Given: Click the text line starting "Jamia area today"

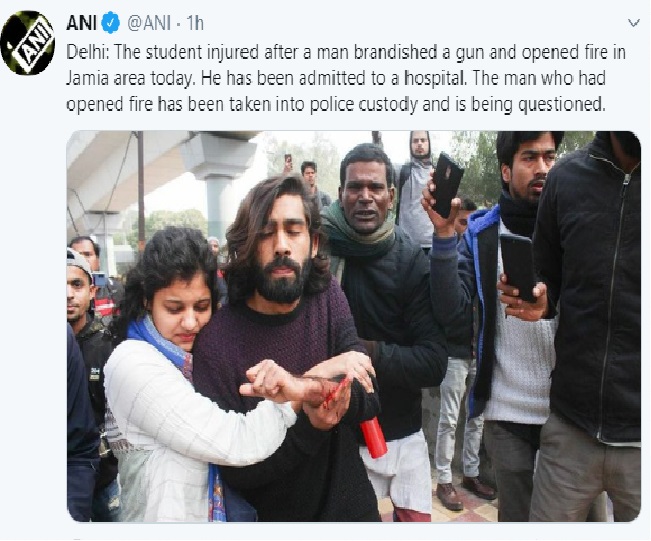Looking at the screenshot, I should 336,78.
